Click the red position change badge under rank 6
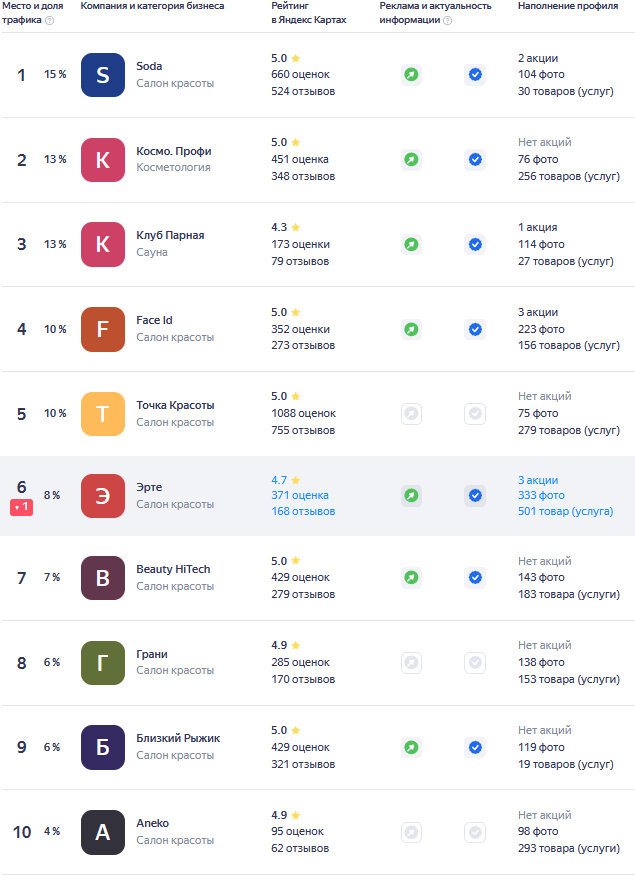The height and width of the screenshot is (875, 635). pos(22,507)
